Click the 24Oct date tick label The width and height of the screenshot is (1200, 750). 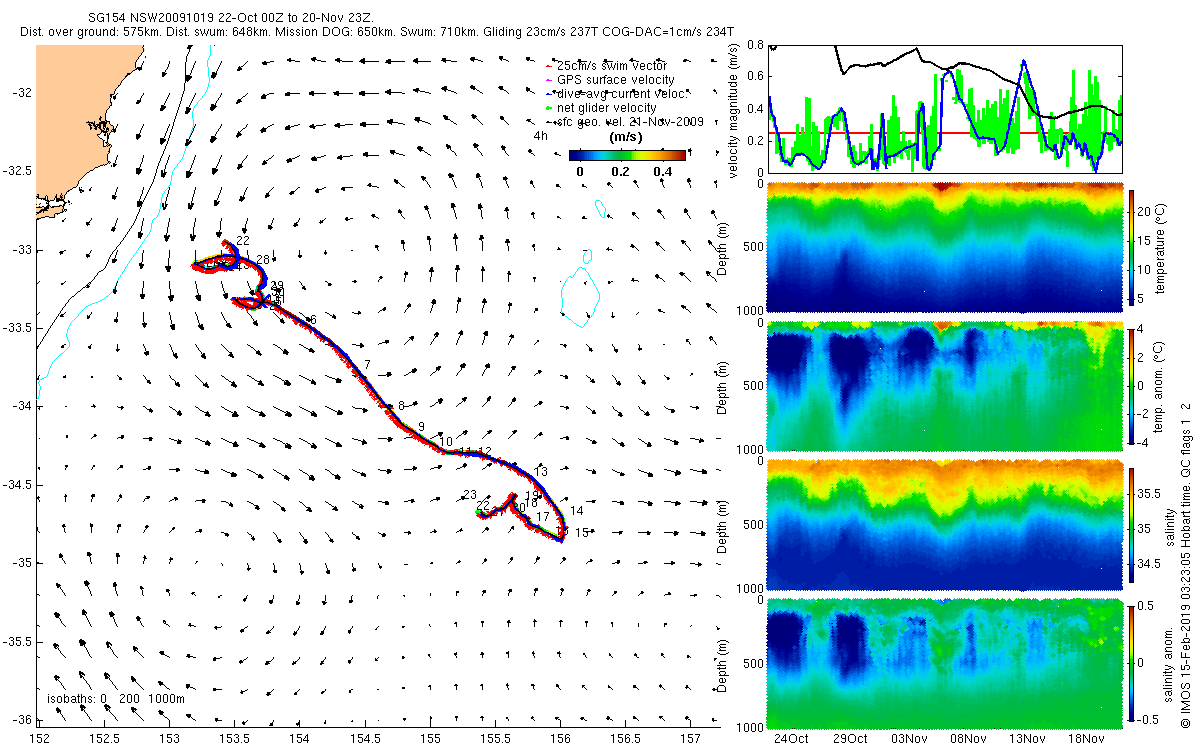(x=791, y=739)
